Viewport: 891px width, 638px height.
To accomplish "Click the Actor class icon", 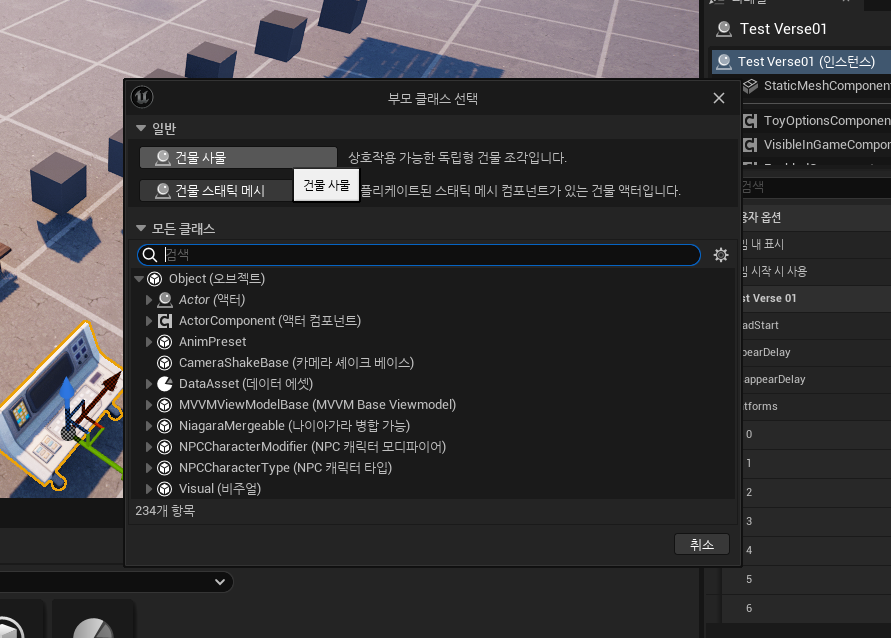I will pos(165,299).
